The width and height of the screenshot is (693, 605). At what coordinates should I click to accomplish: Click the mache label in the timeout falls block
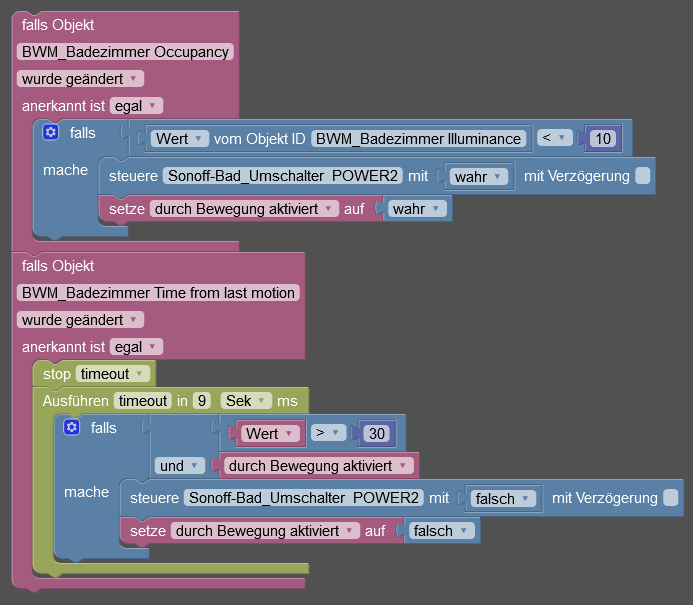[86, 492]
